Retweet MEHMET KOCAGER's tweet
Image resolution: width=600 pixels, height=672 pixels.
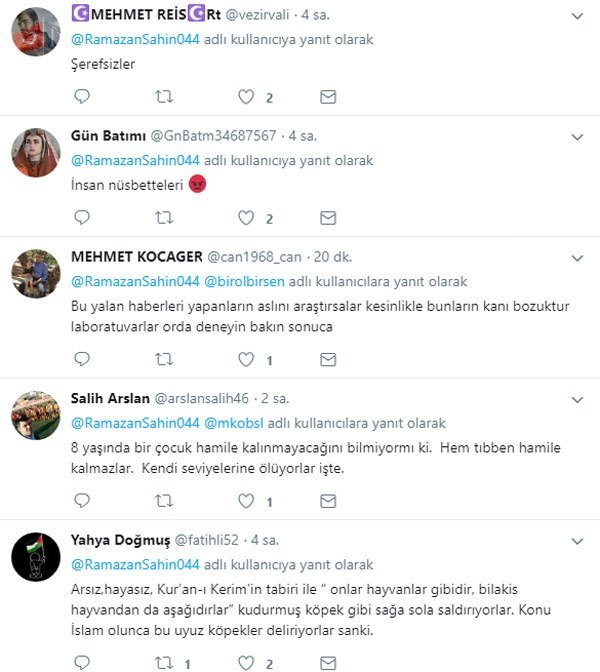point(164,359)
